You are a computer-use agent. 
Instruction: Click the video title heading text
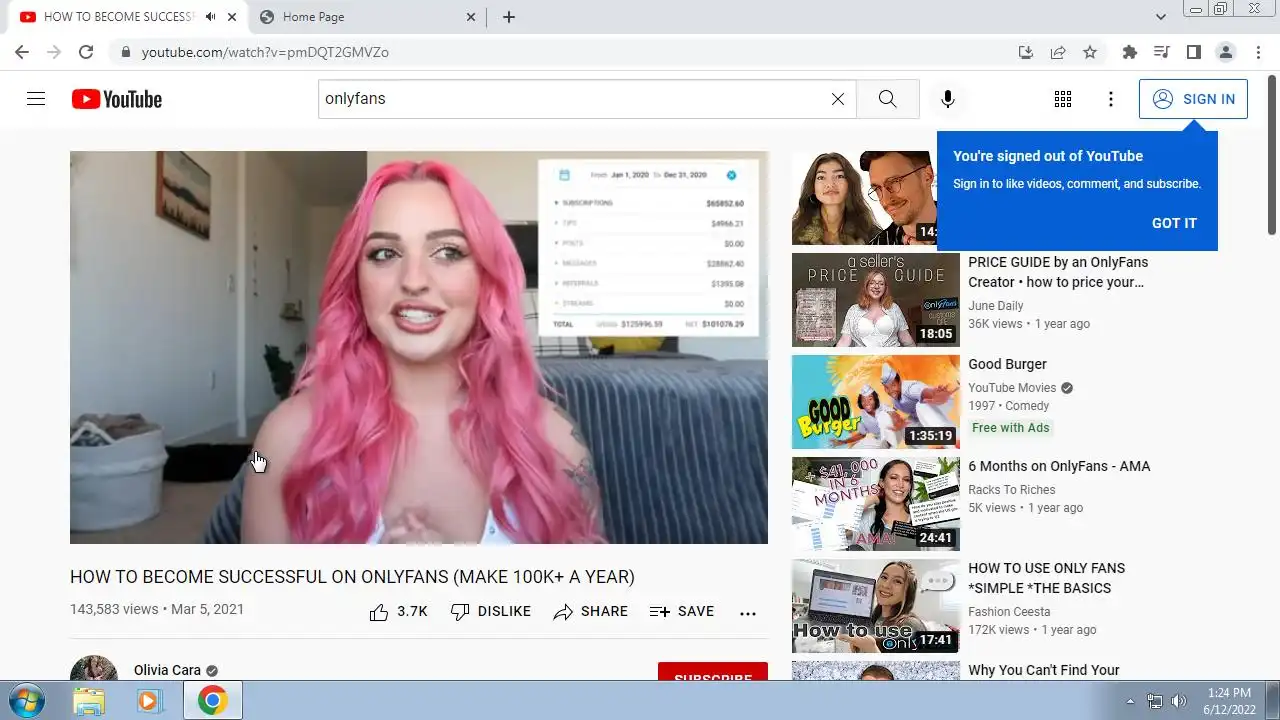(x=352, y=577)
